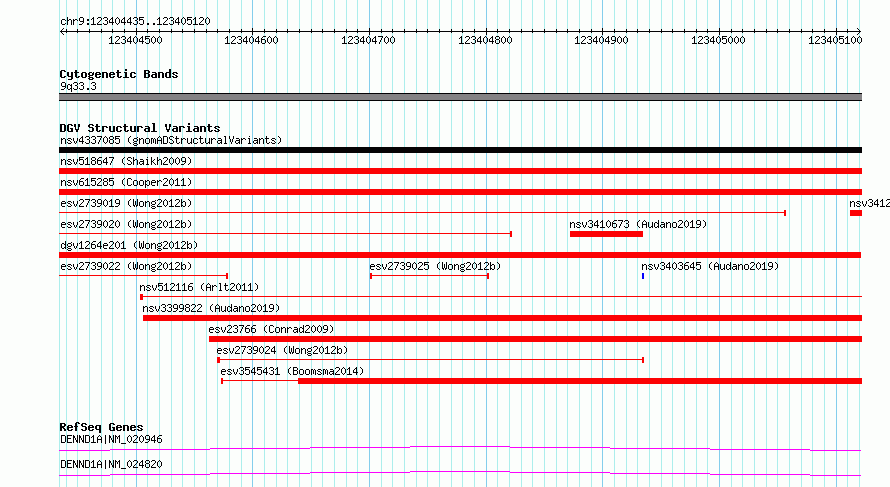
Task: Click ruler position 123404500
Action: 135,40
